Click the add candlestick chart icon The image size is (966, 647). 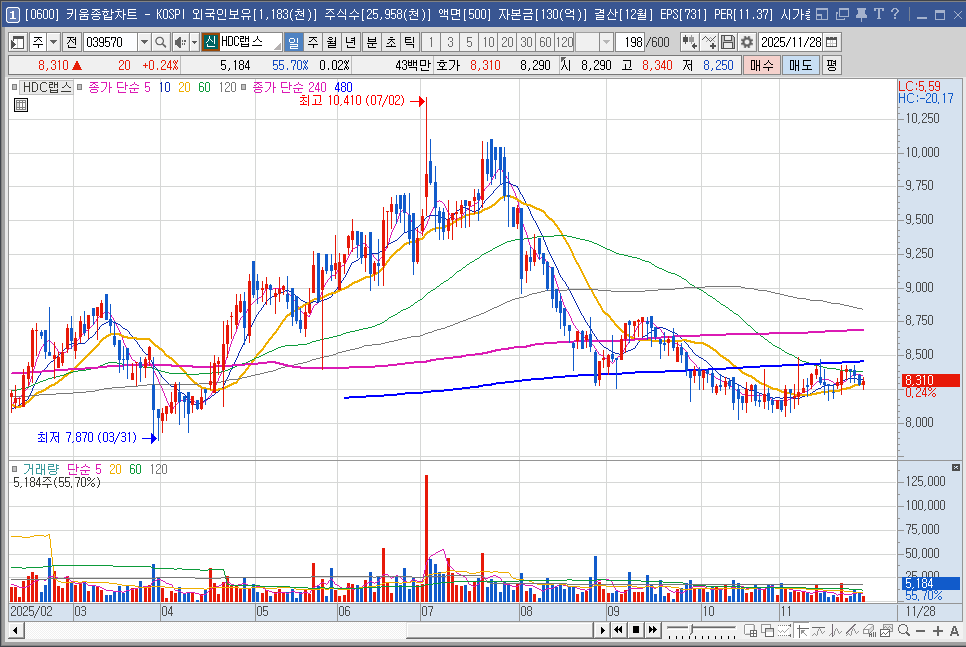point(689,42)
